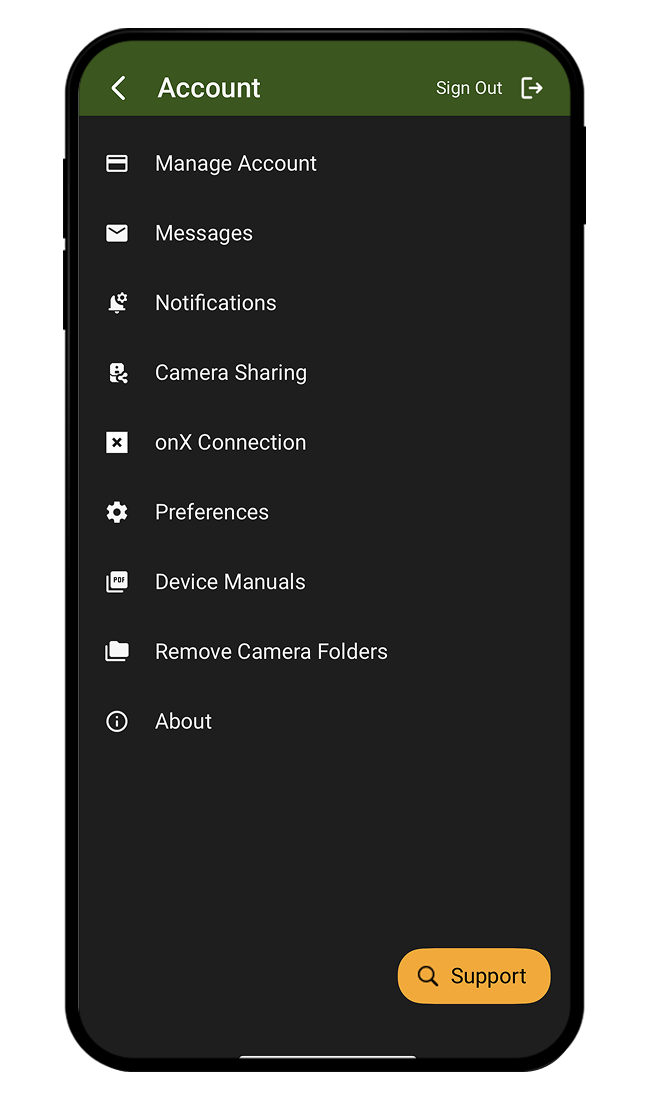Click the envelope icon beside Messages

(x=117, y=233)
